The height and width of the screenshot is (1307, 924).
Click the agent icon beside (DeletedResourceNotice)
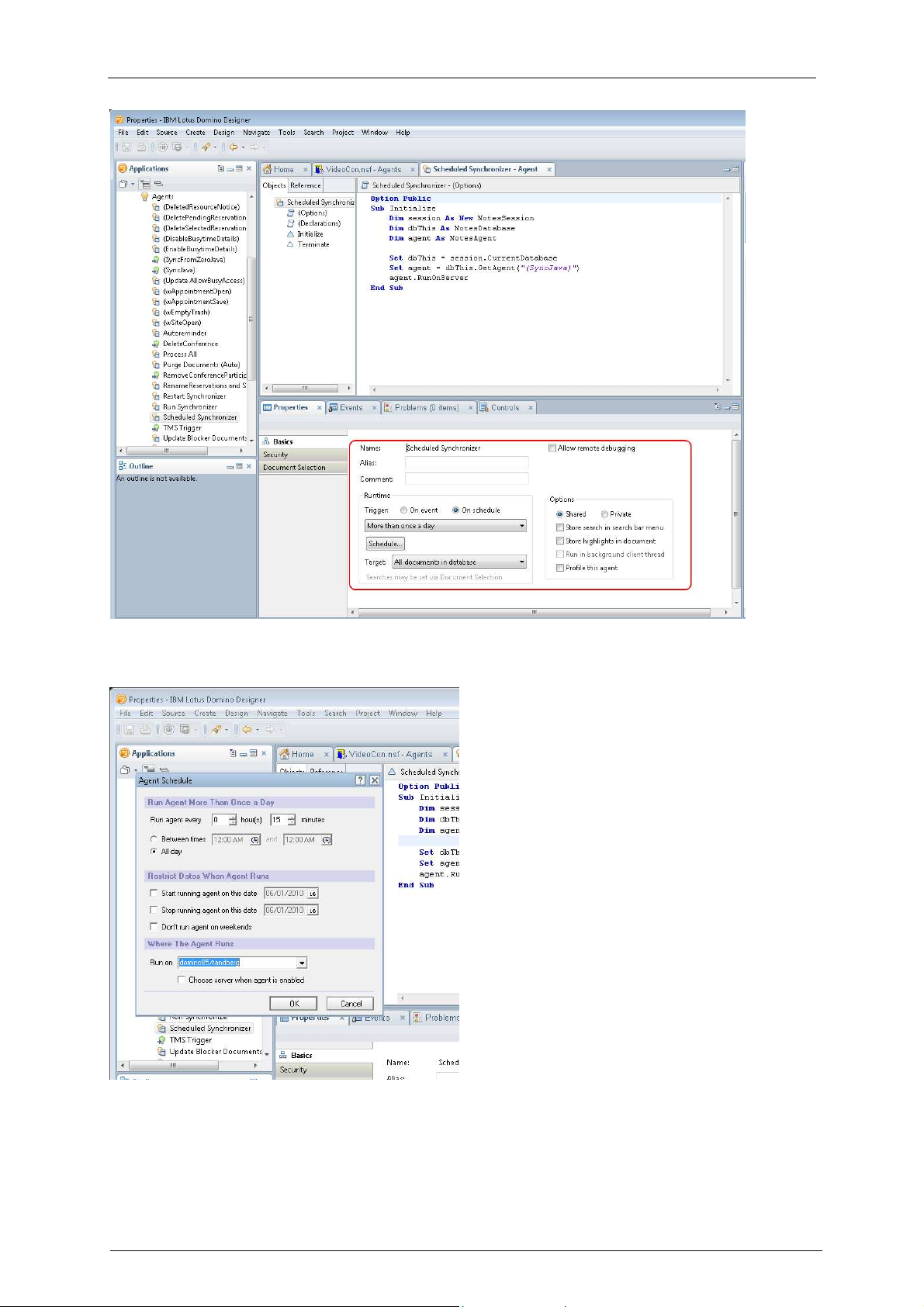[x=156, y=207]
